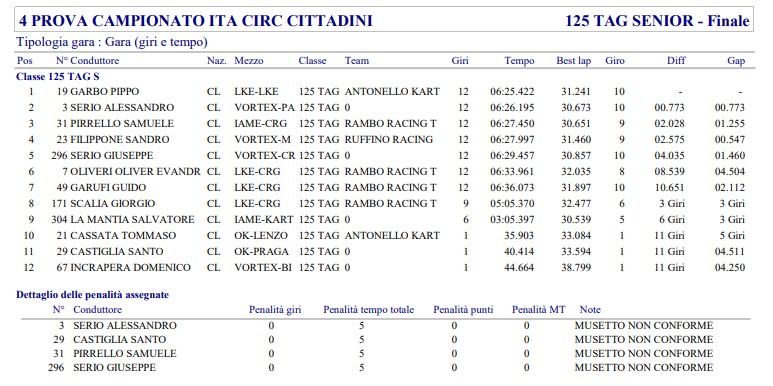
Task: Click the Tempo column header
Action: (519, 61)
